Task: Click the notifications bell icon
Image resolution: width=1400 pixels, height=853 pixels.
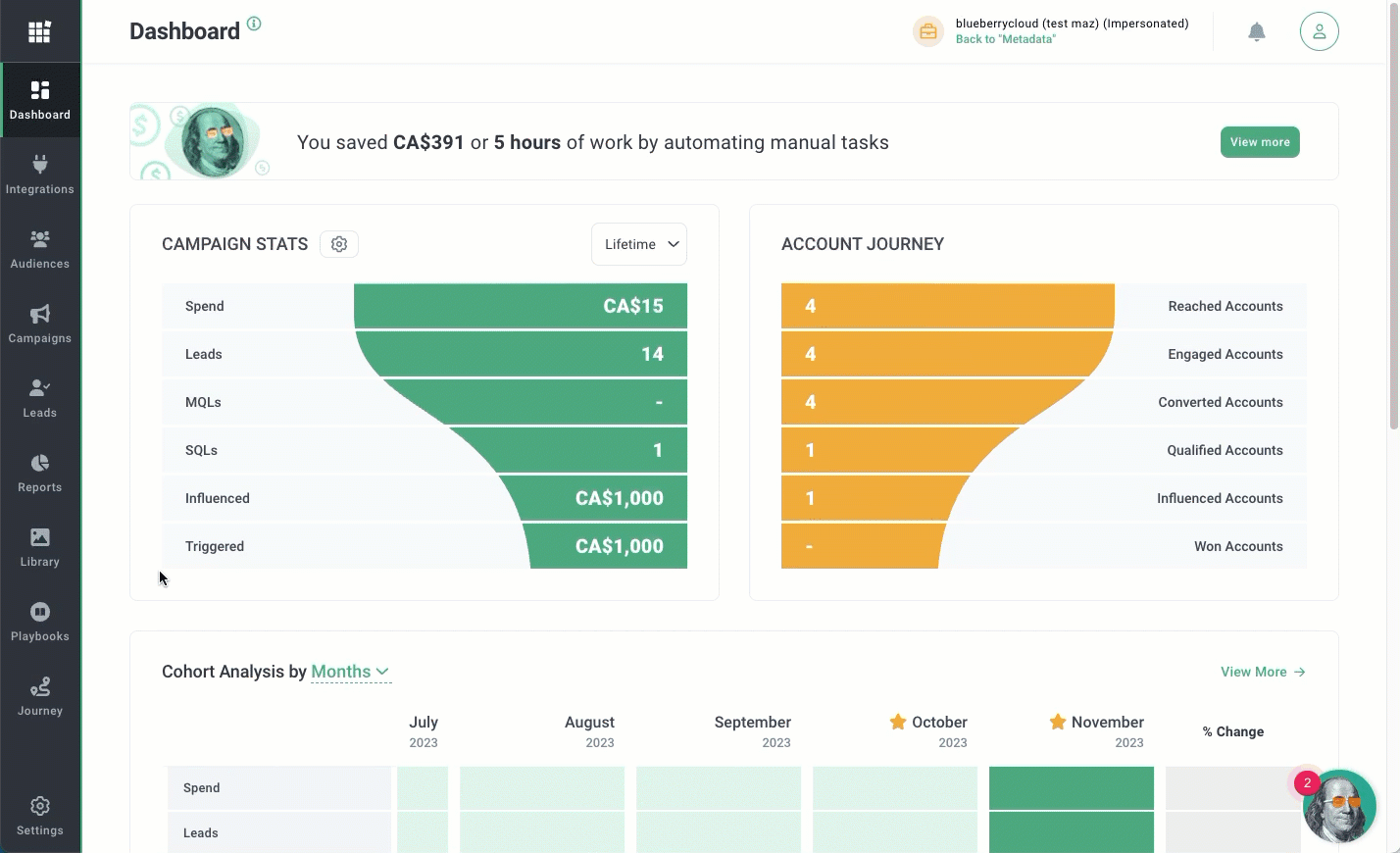Action: click(1256, 32)
